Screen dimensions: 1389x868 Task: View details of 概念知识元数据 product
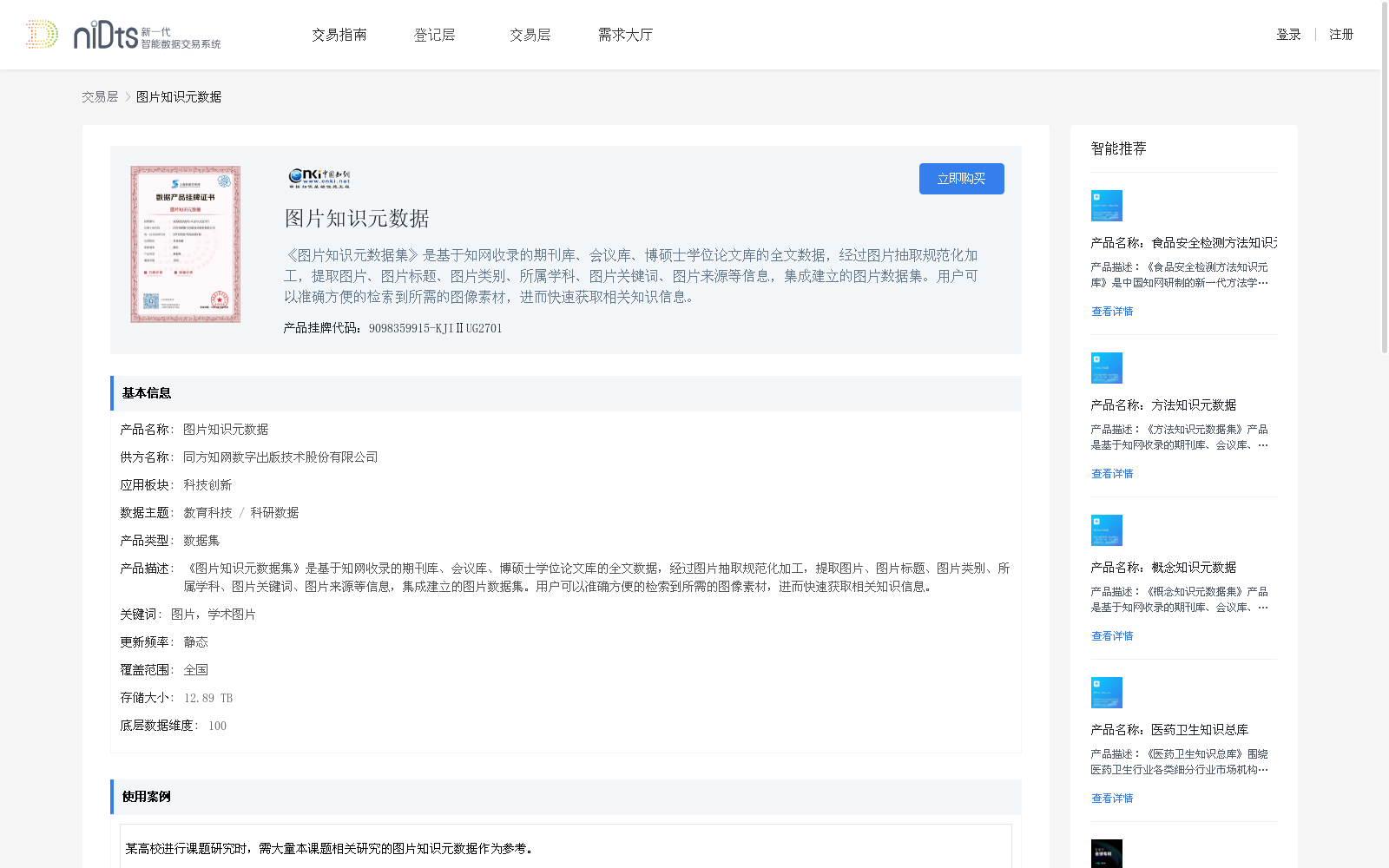click(1112, 636)
